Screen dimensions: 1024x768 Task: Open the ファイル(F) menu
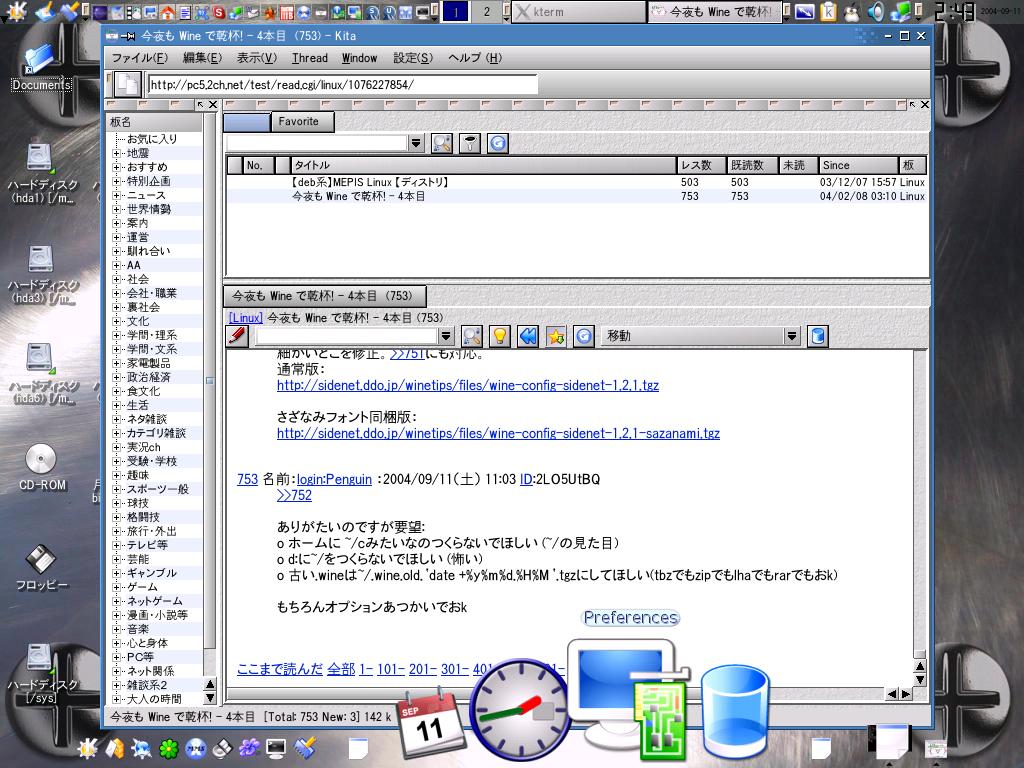[139, 58]
